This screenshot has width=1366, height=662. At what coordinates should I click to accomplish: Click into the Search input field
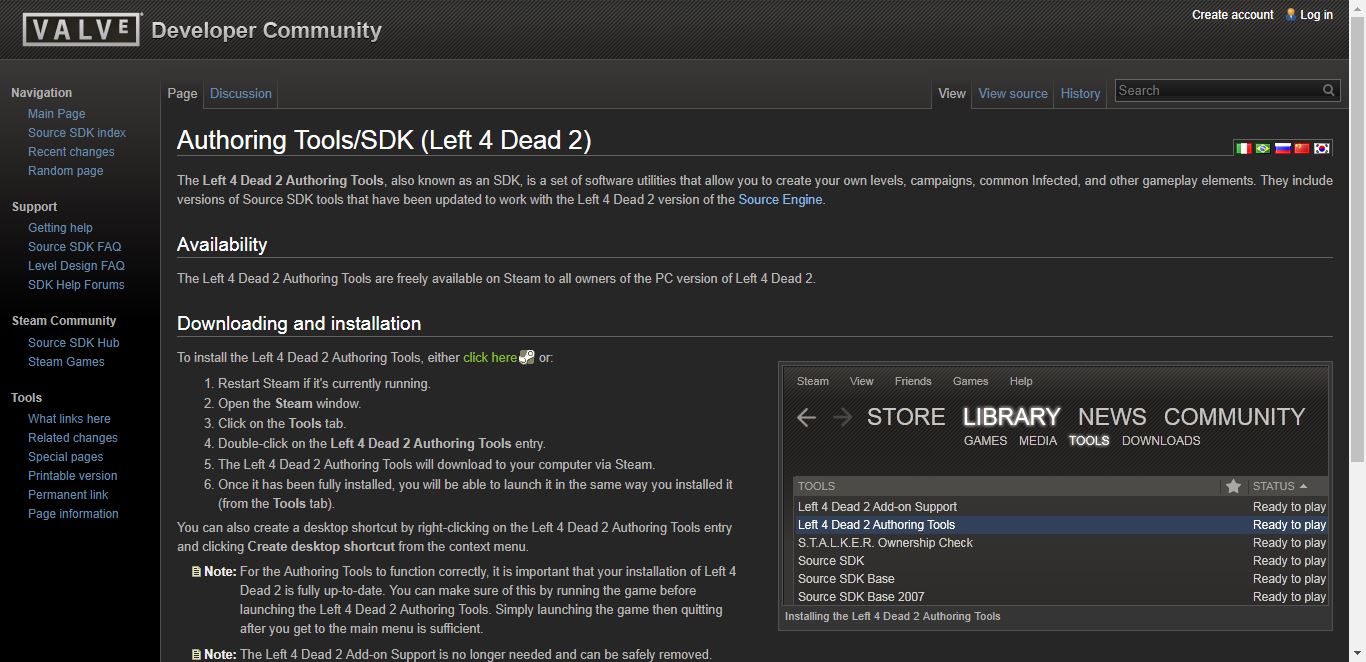tap(1218, 90)
